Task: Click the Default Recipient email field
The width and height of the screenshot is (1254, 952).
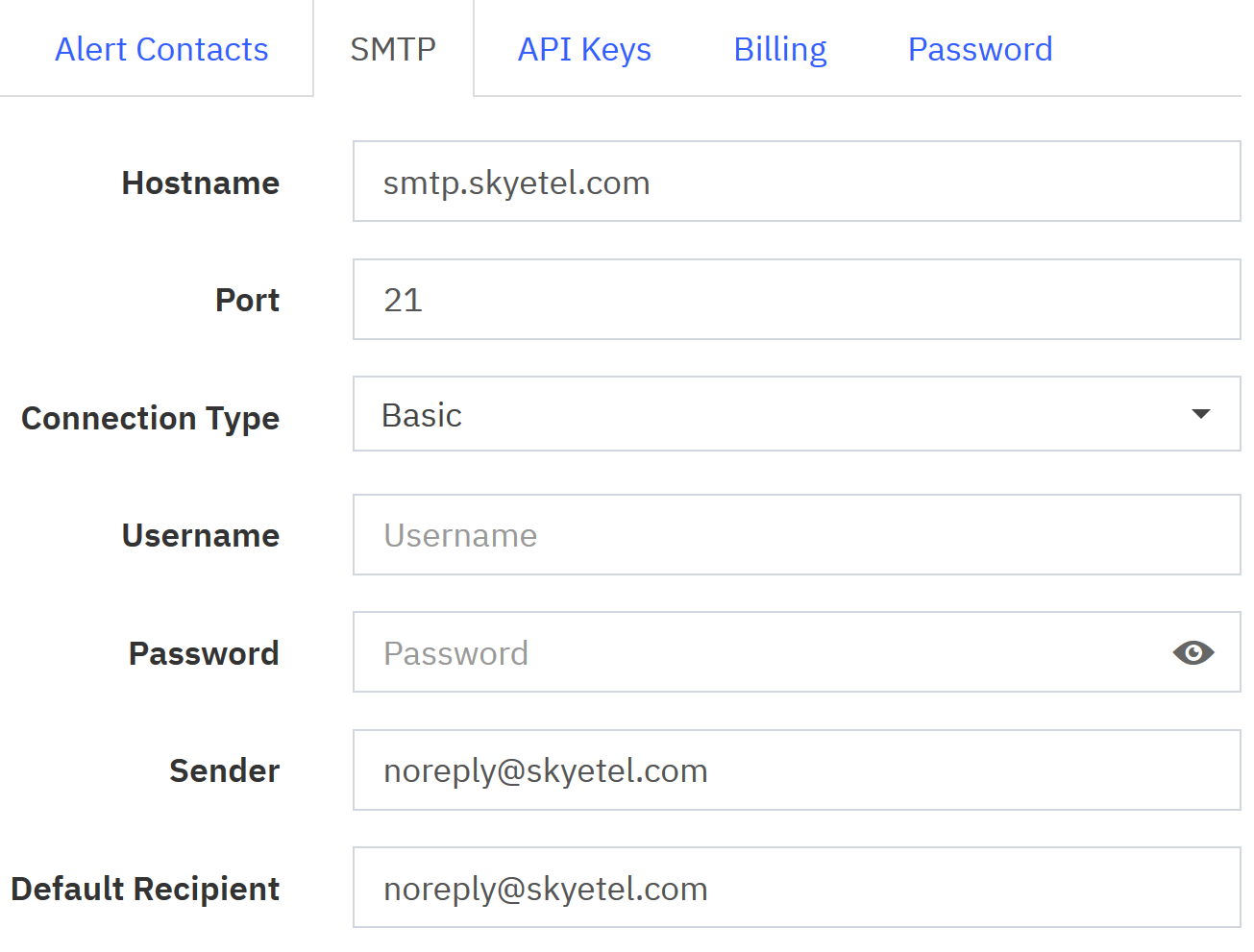Action: [797, 888]
